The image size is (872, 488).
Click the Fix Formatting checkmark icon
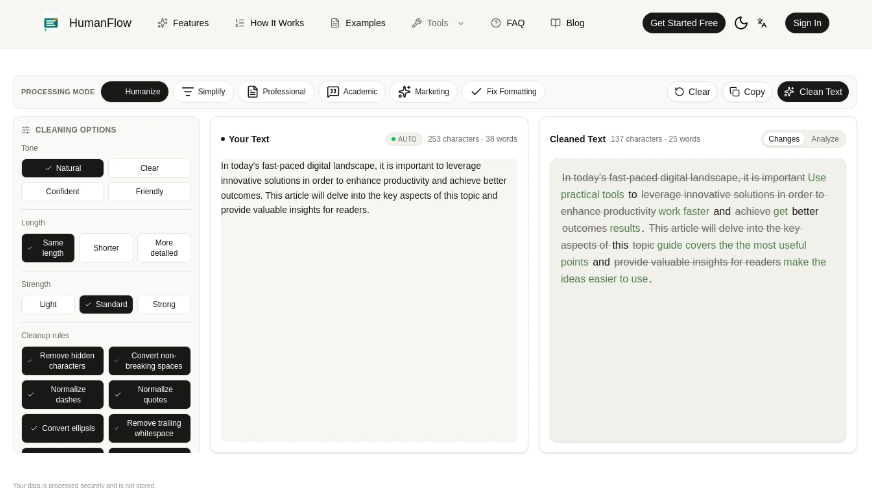coord(476,92)
